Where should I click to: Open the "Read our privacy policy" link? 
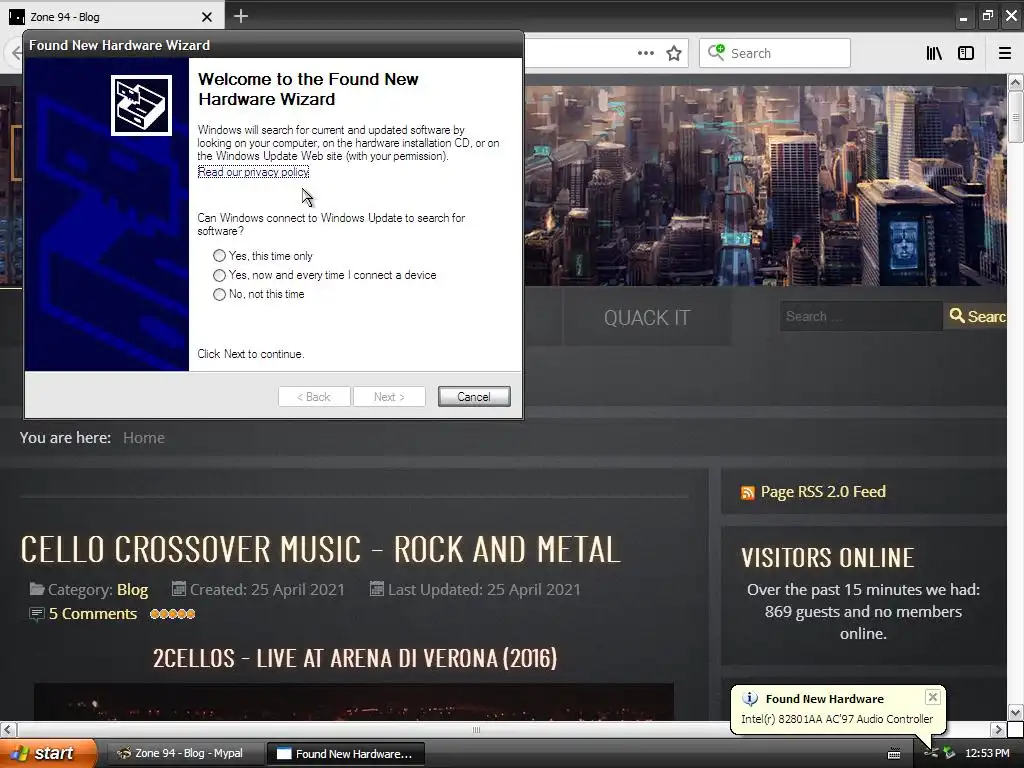tap(253, 172)
